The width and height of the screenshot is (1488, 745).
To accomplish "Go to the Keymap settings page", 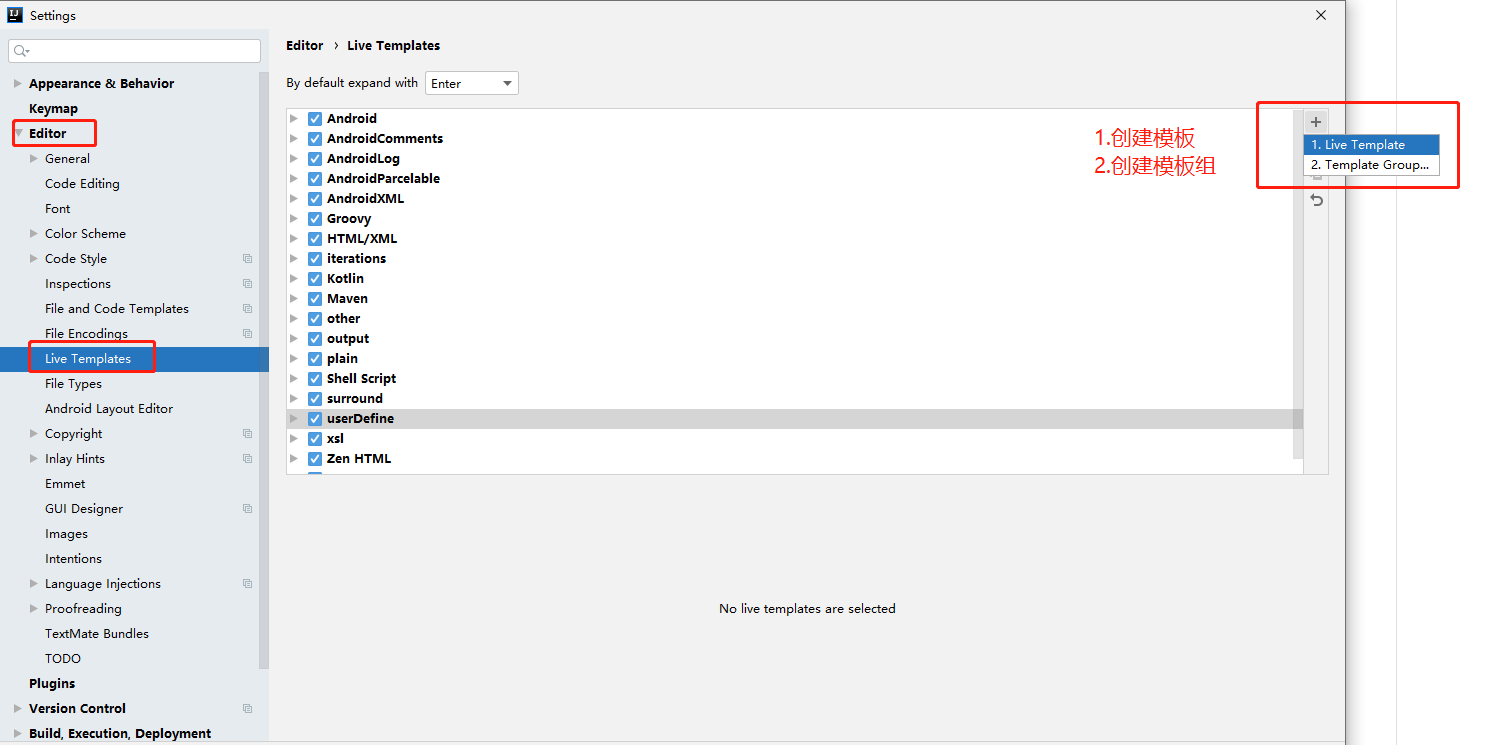I will click(x=53, y=109).
